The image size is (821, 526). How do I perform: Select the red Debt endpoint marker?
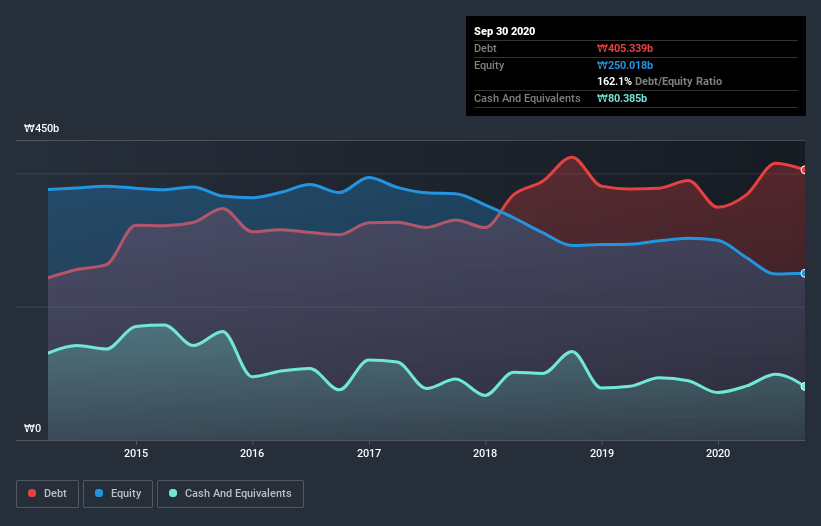click(x=804, y=170)
